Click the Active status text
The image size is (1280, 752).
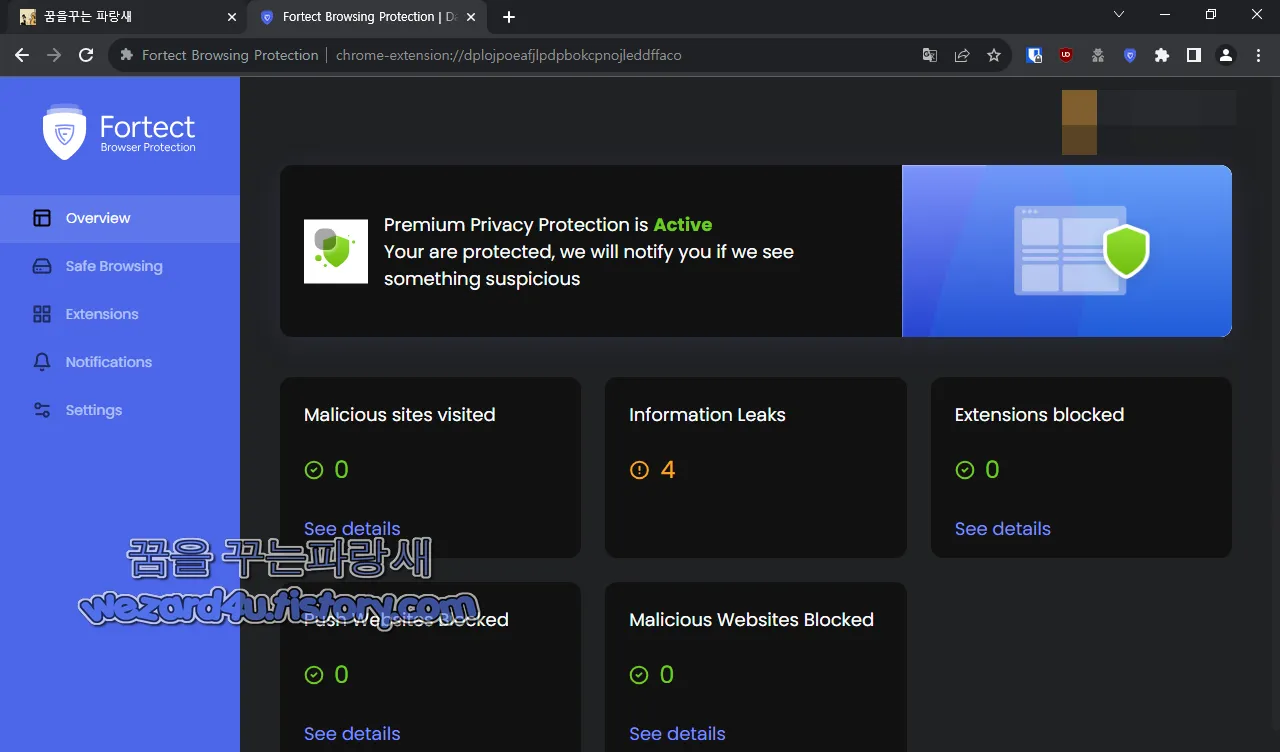coord(683,224)
